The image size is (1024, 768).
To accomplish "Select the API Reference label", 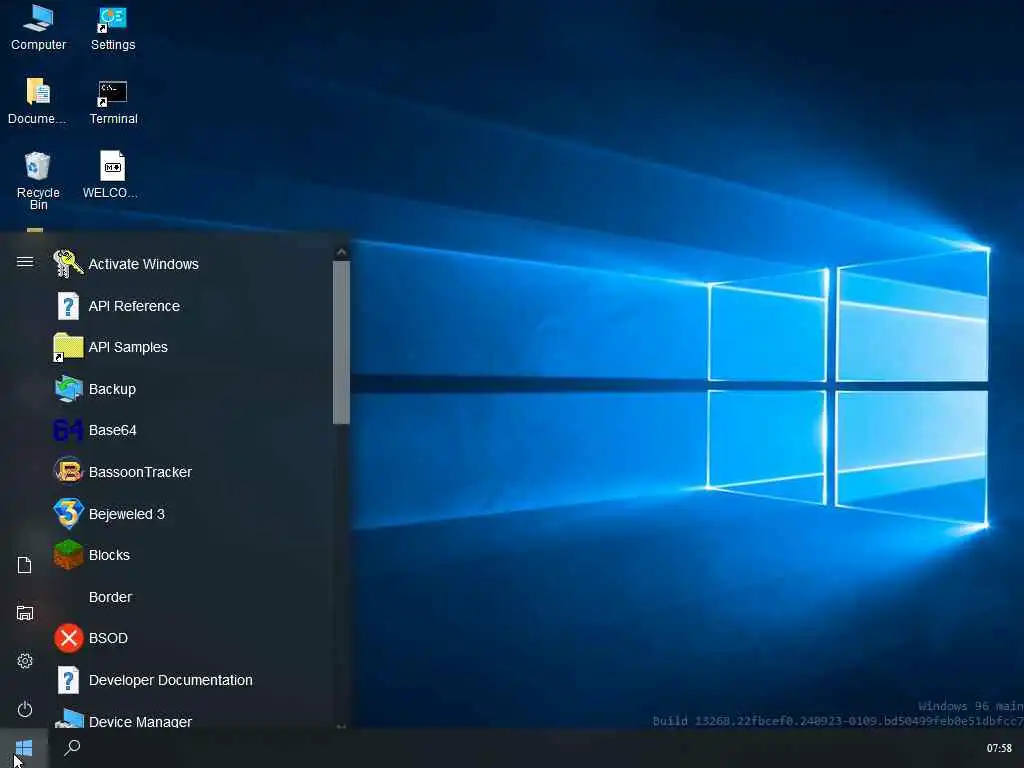I will click(x=134, y=306).
